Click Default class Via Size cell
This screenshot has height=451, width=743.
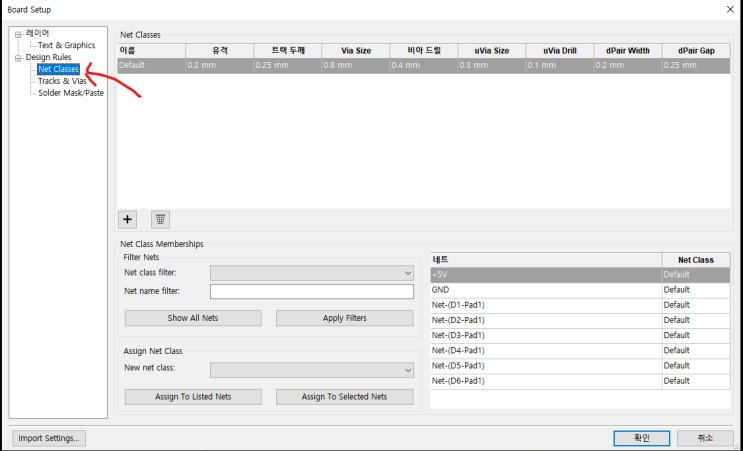click(356, 65)
